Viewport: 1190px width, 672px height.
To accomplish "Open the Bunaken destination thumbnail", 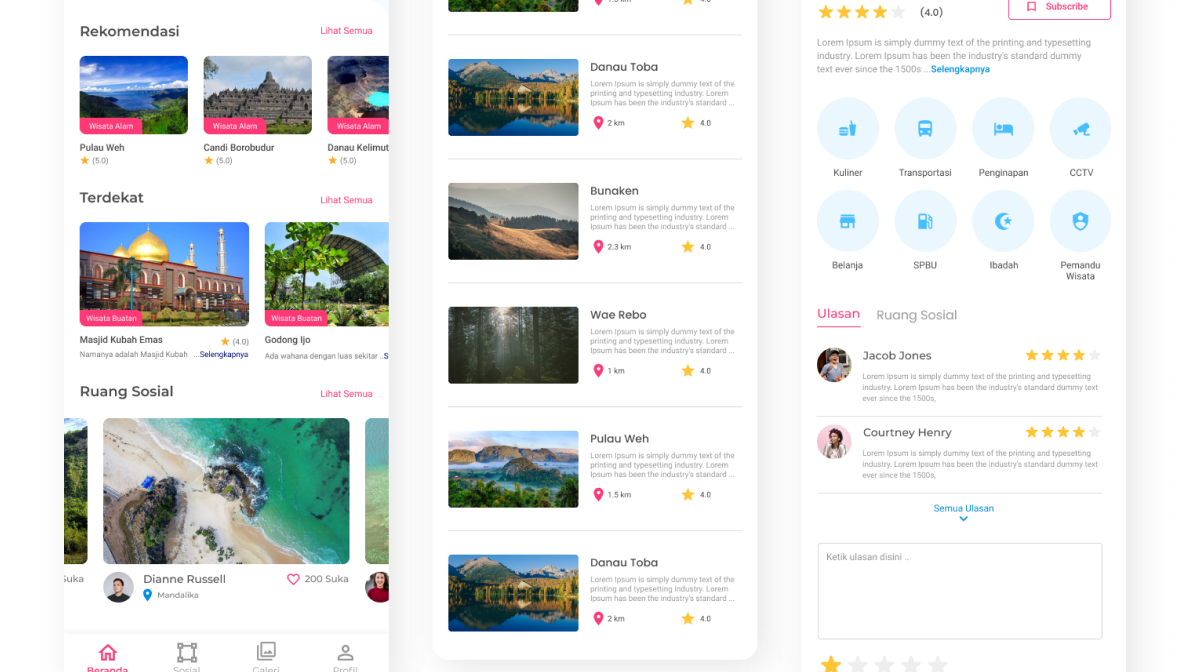I will [513, 221].
